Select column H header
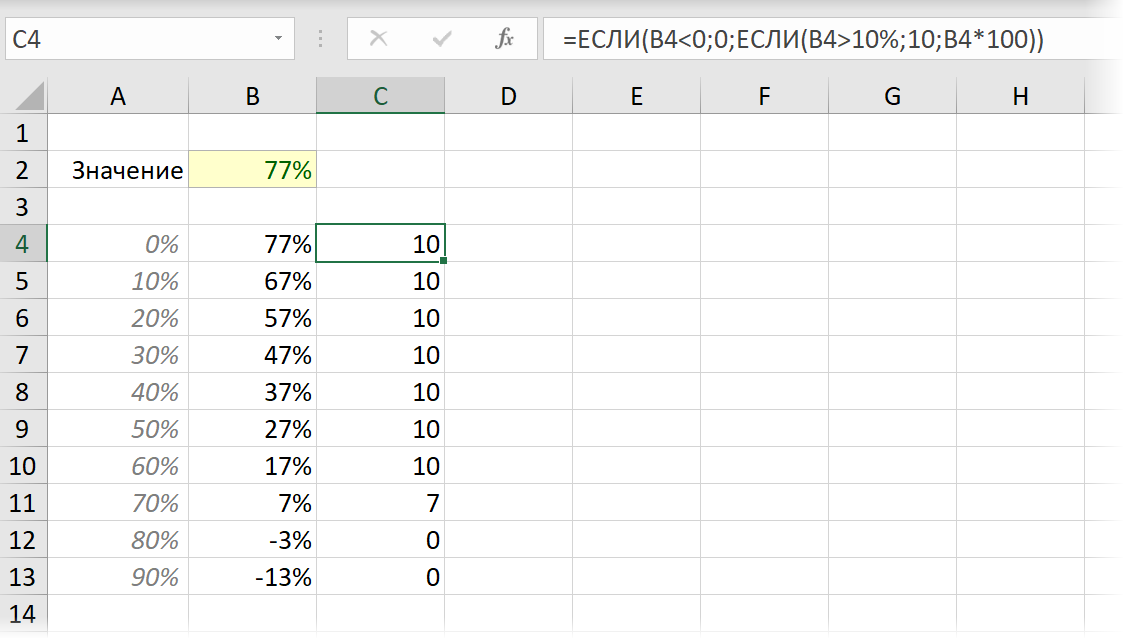The image size is (1124, 639). tap(1021, 96)
